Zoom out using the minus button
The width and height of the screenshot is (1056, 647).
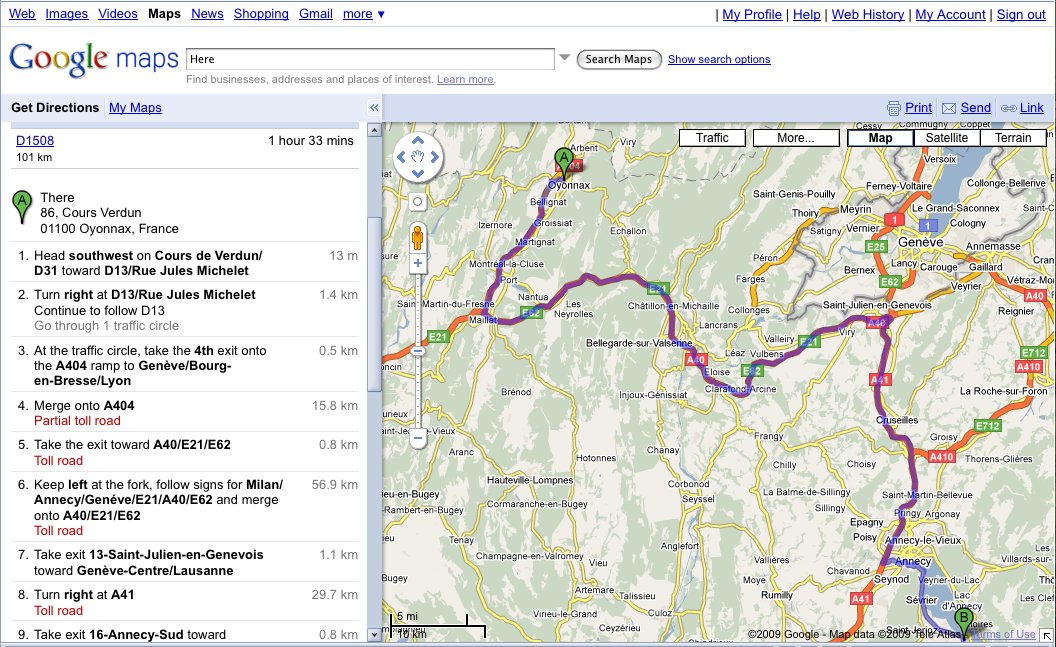coord(418,436)
